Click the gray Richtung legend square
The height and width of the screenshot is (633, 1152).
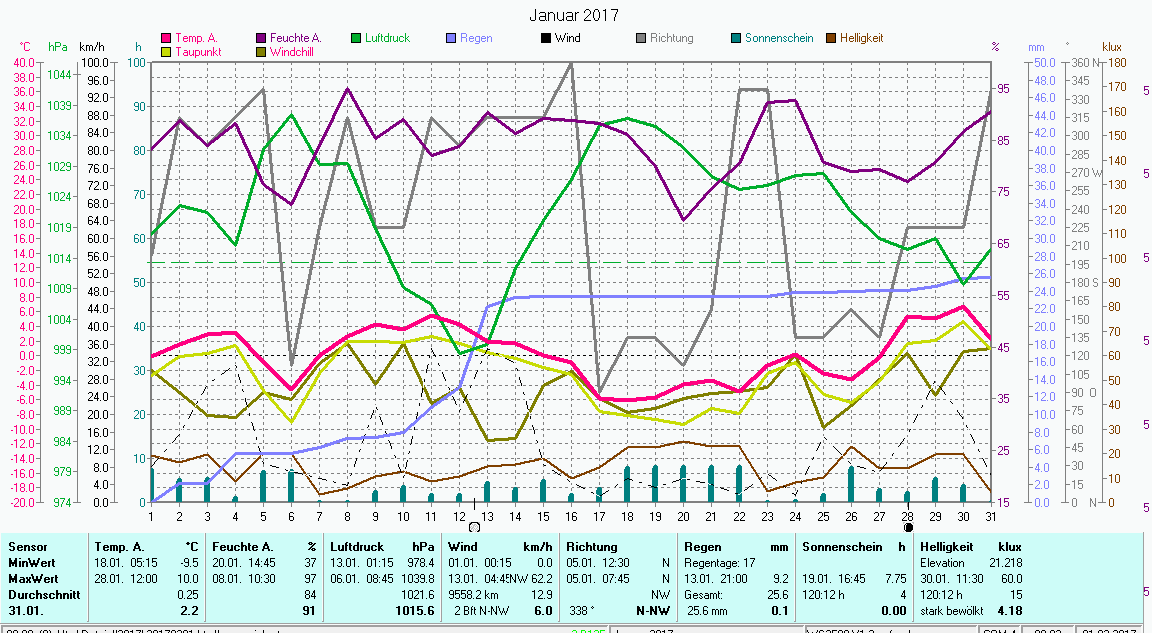pos(641,38)
